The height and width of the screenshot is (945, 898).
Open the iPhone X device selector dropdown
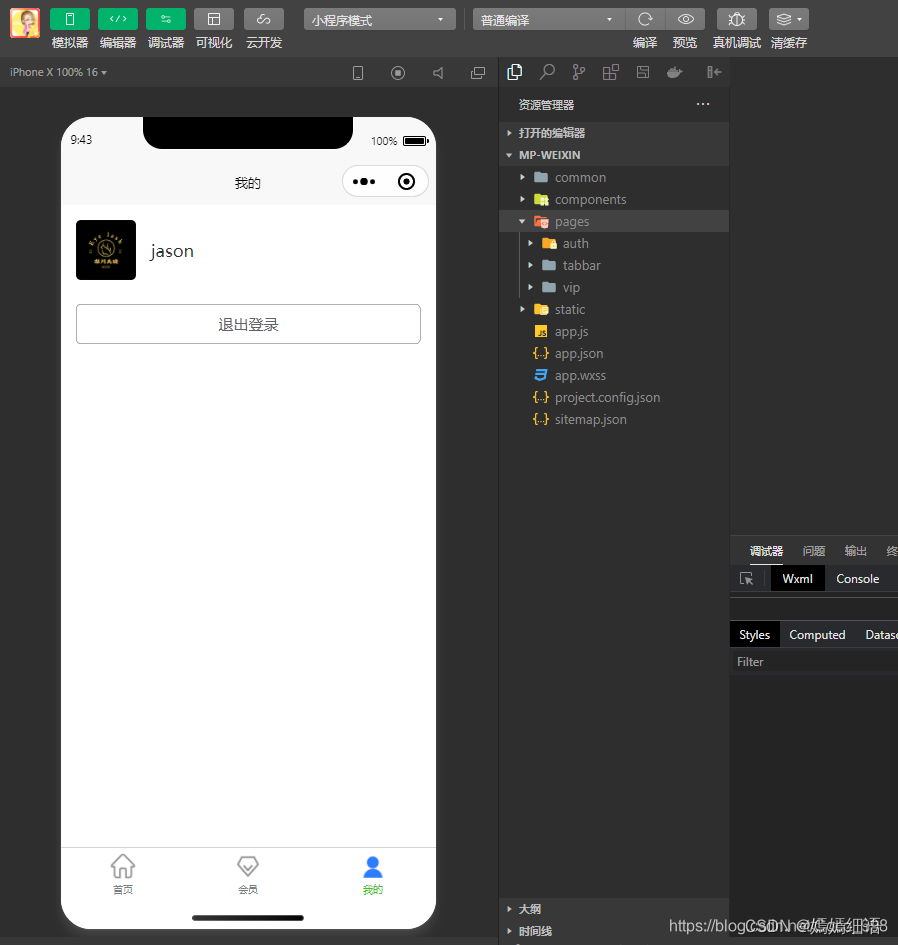click(x=58, y=72)
